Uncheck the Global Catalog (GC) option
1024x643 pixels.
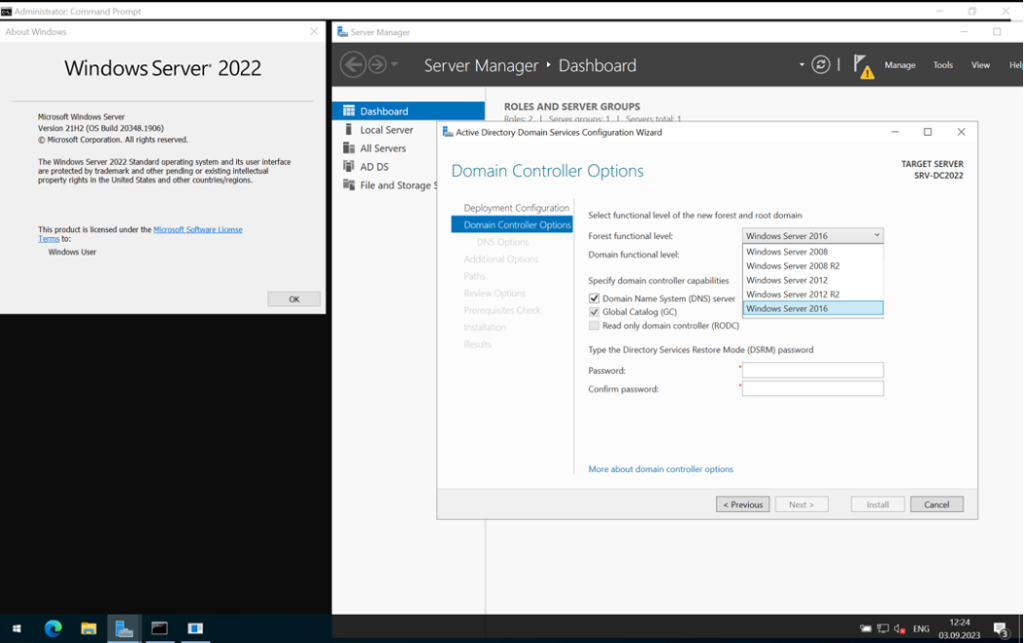pyautogui.click(x=591, y=311)
